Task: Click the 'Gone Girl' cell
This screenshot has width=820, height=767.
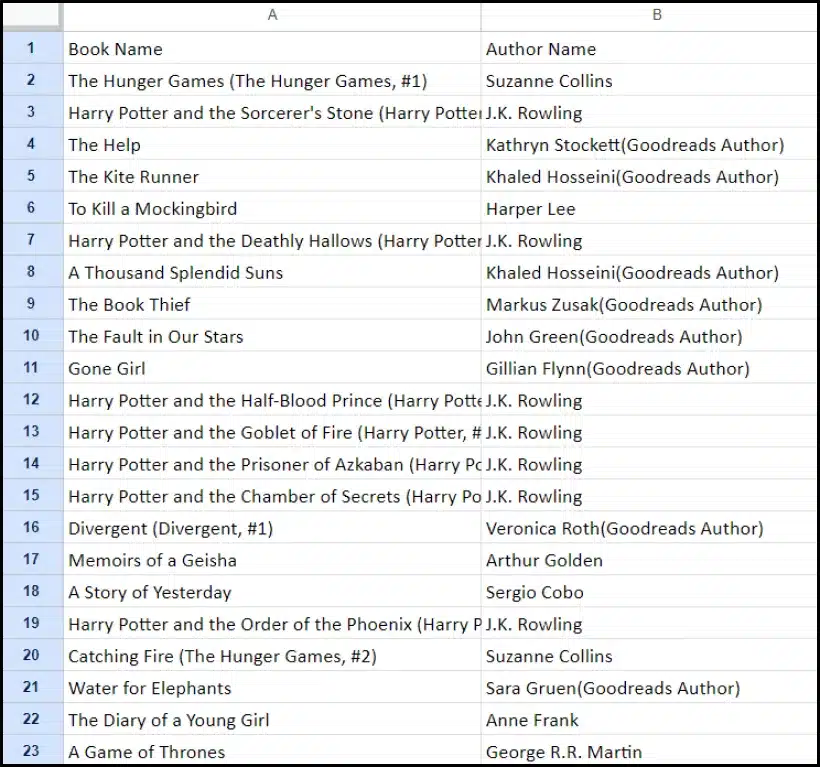Action: (x=107, y=369)
